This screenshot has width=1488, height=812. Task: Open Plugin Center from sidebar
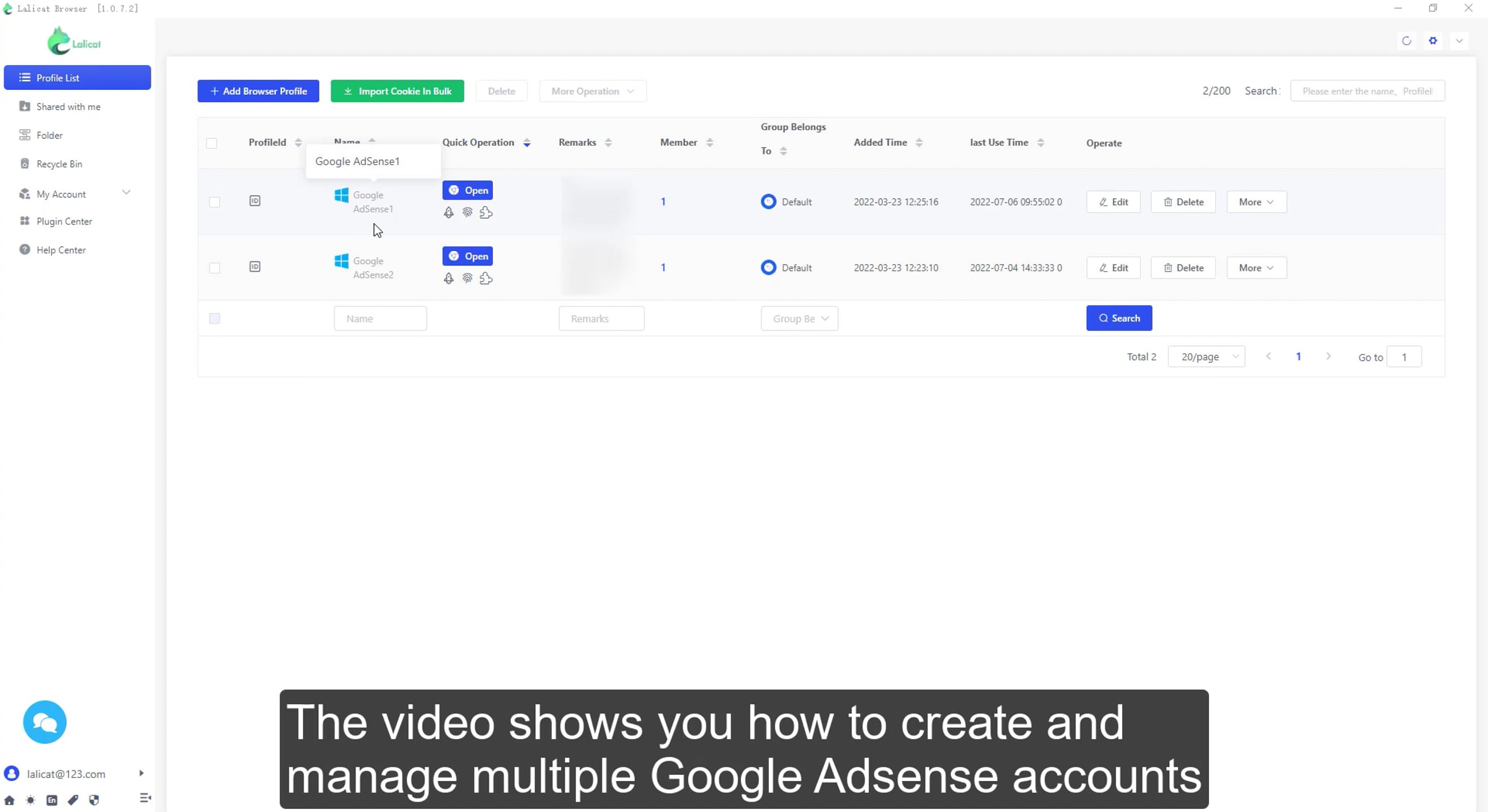click(x=64, y=221)
